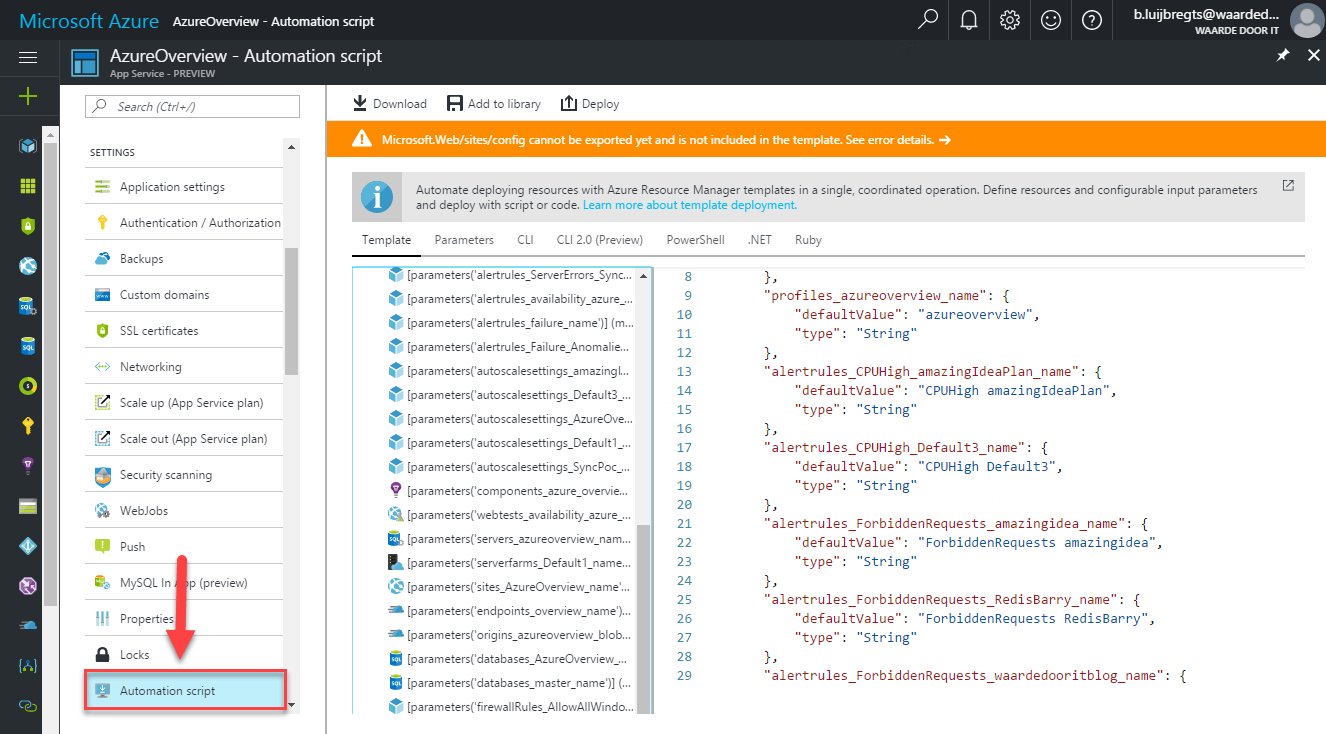Open the blue cloud sidebar icon
Viewport: 1326px width, 734px height.
point(28,626)
